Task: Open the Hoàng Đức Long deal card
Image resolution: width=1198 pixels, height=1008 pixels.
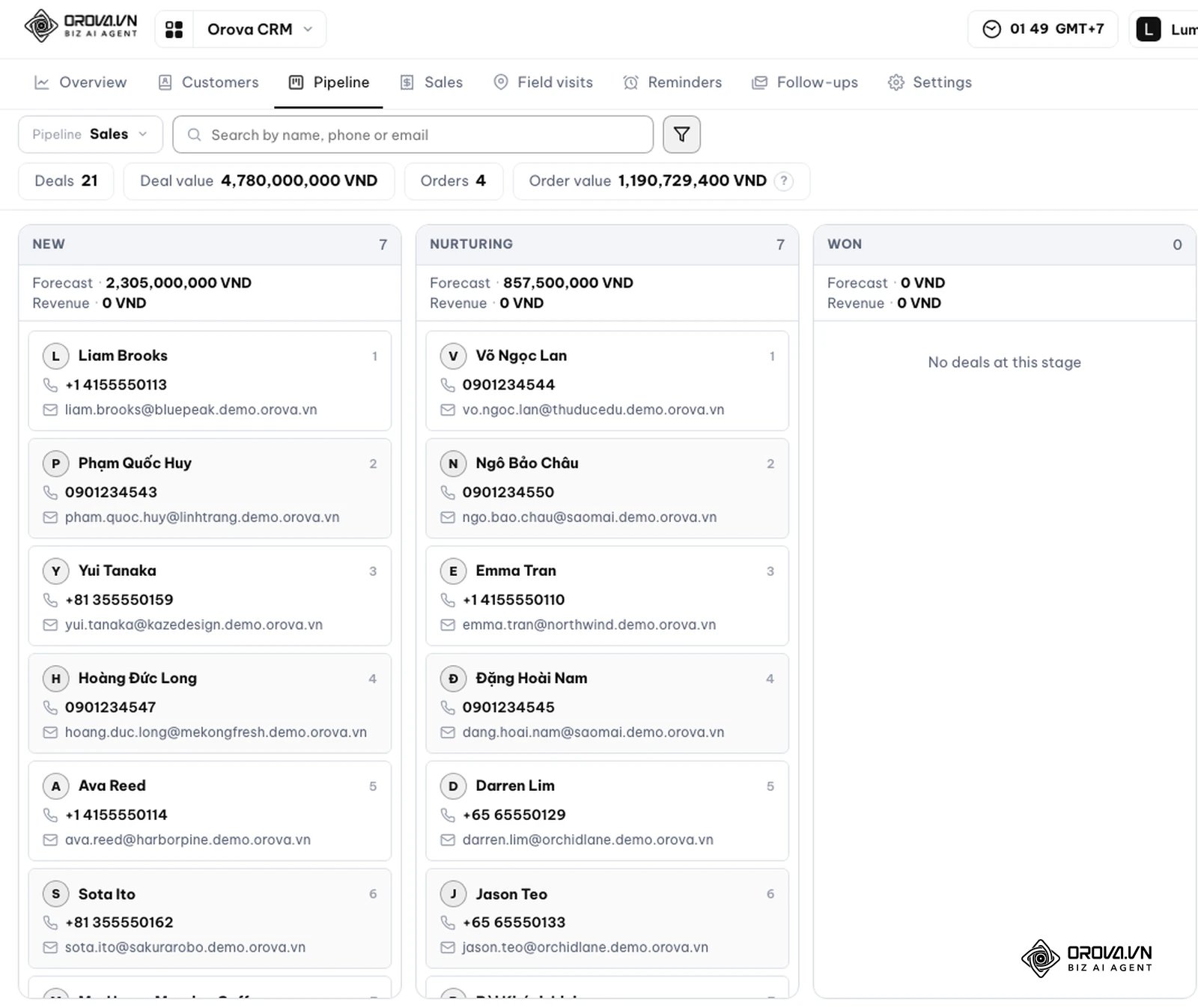Action: pyautogui.click(x=210, y=703)
